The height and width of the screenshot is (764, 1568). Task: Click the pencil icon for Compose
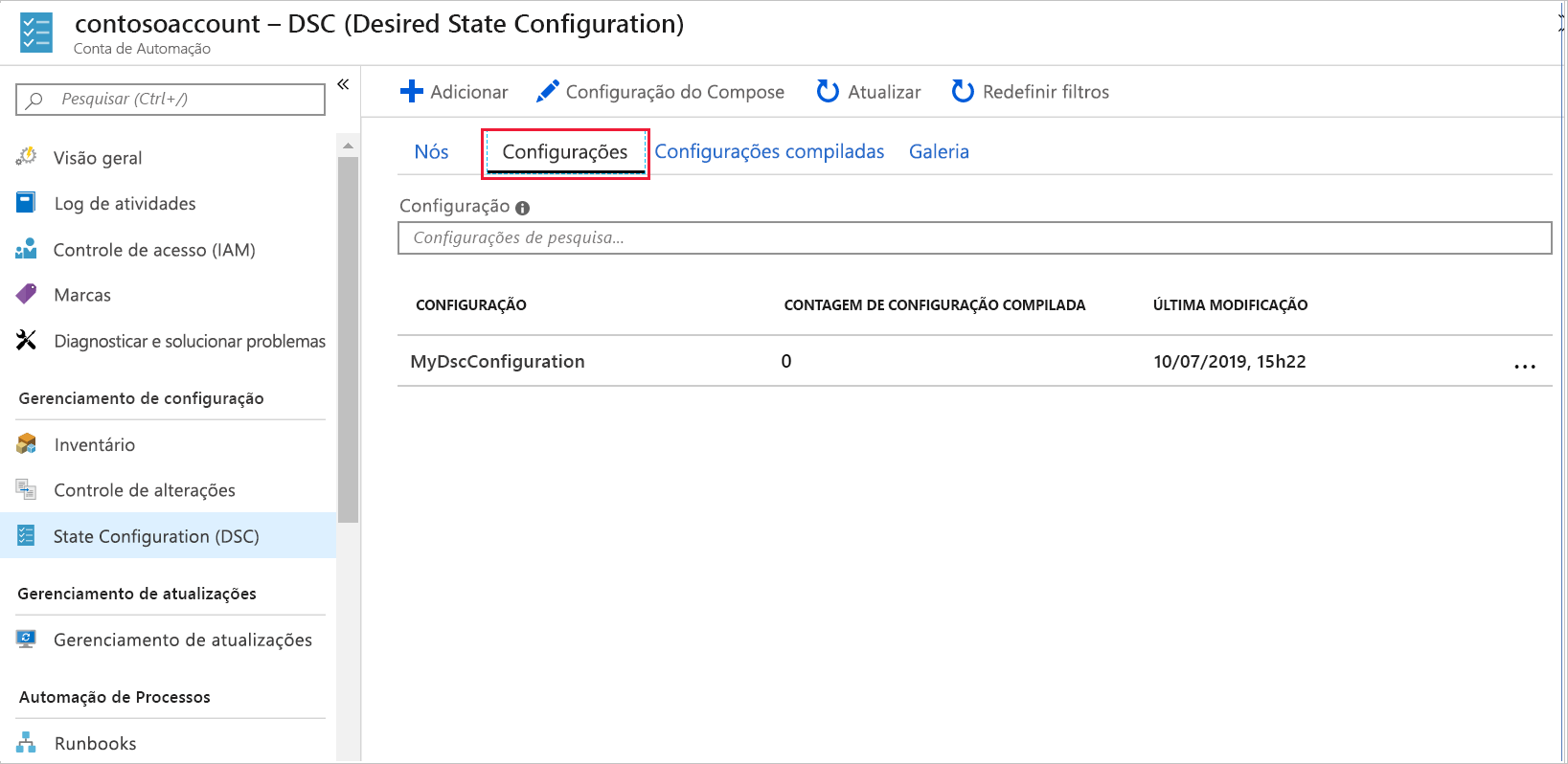coord(548,91)
